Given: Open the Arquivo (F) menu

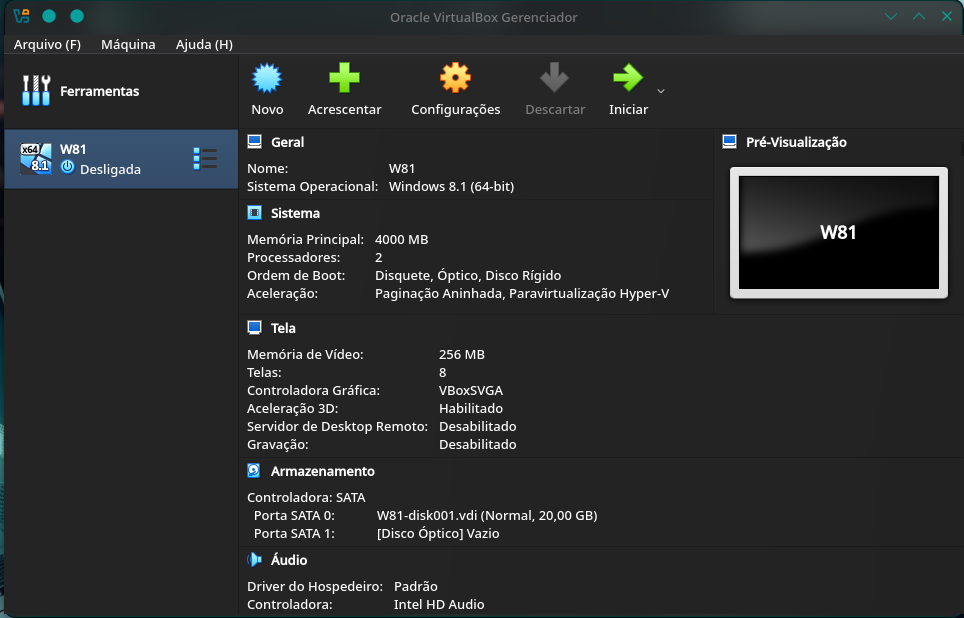Looking at the screenshot, I should 47,44.
